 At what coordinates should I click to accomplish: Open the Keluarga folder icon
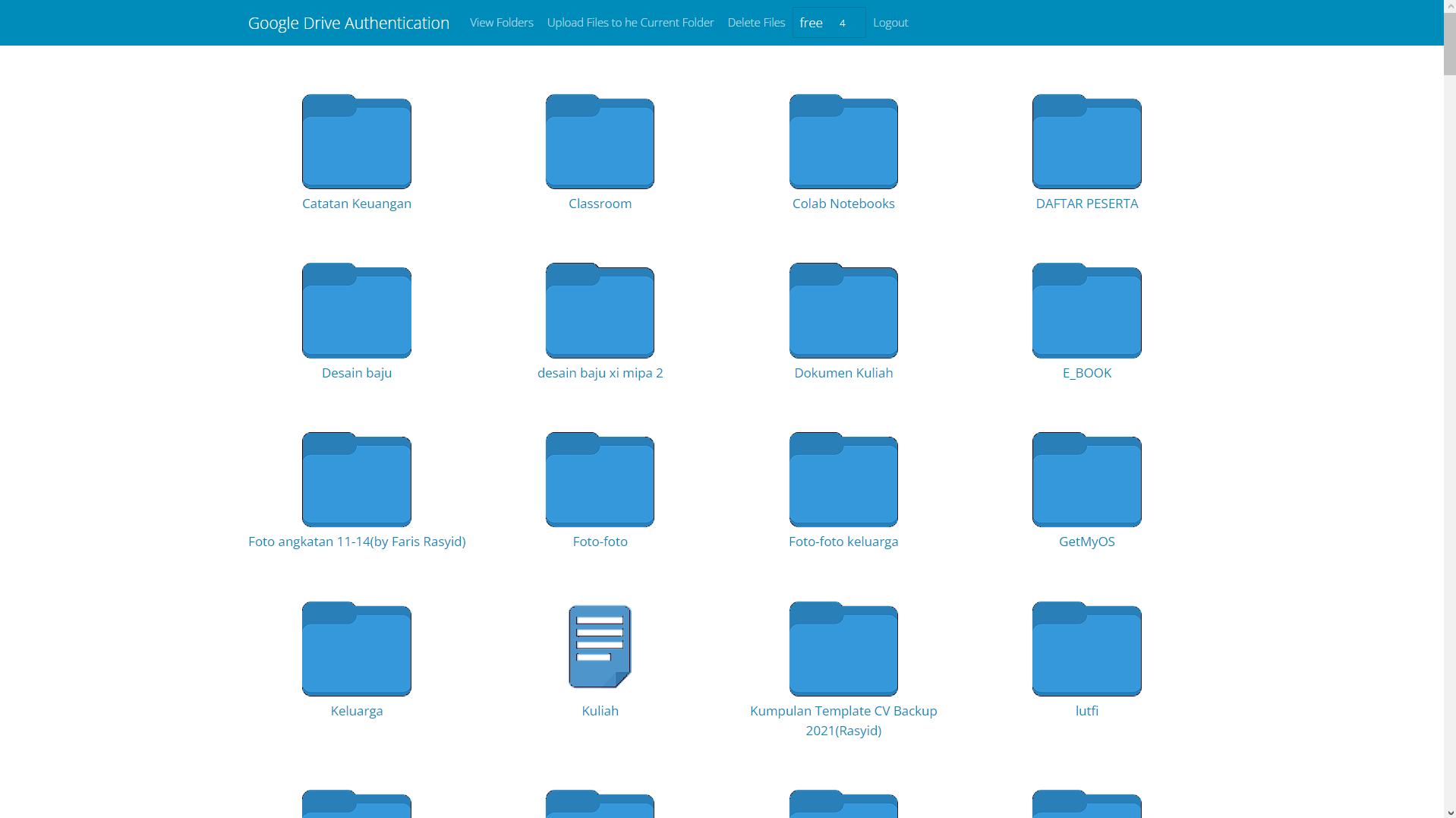(357, 649)
